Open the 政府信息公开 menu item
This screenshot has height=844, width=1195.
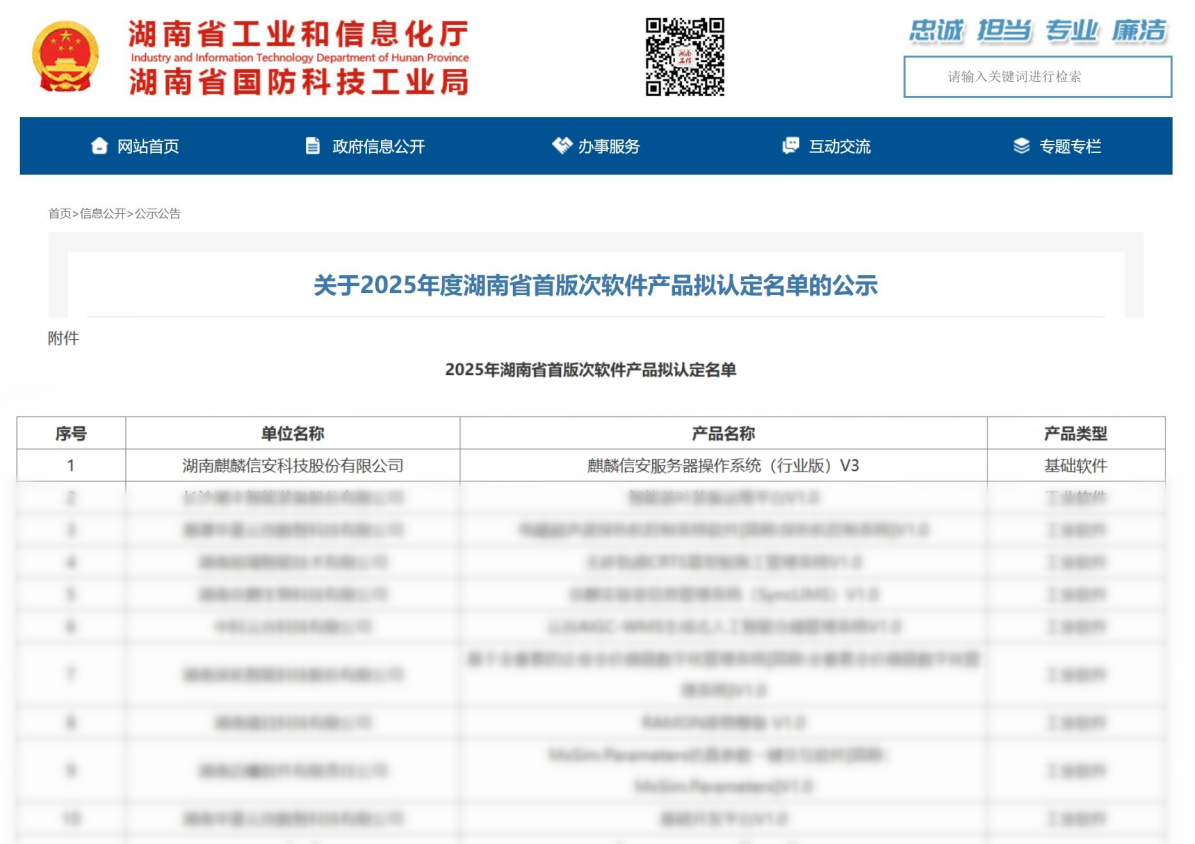(378, 147)
